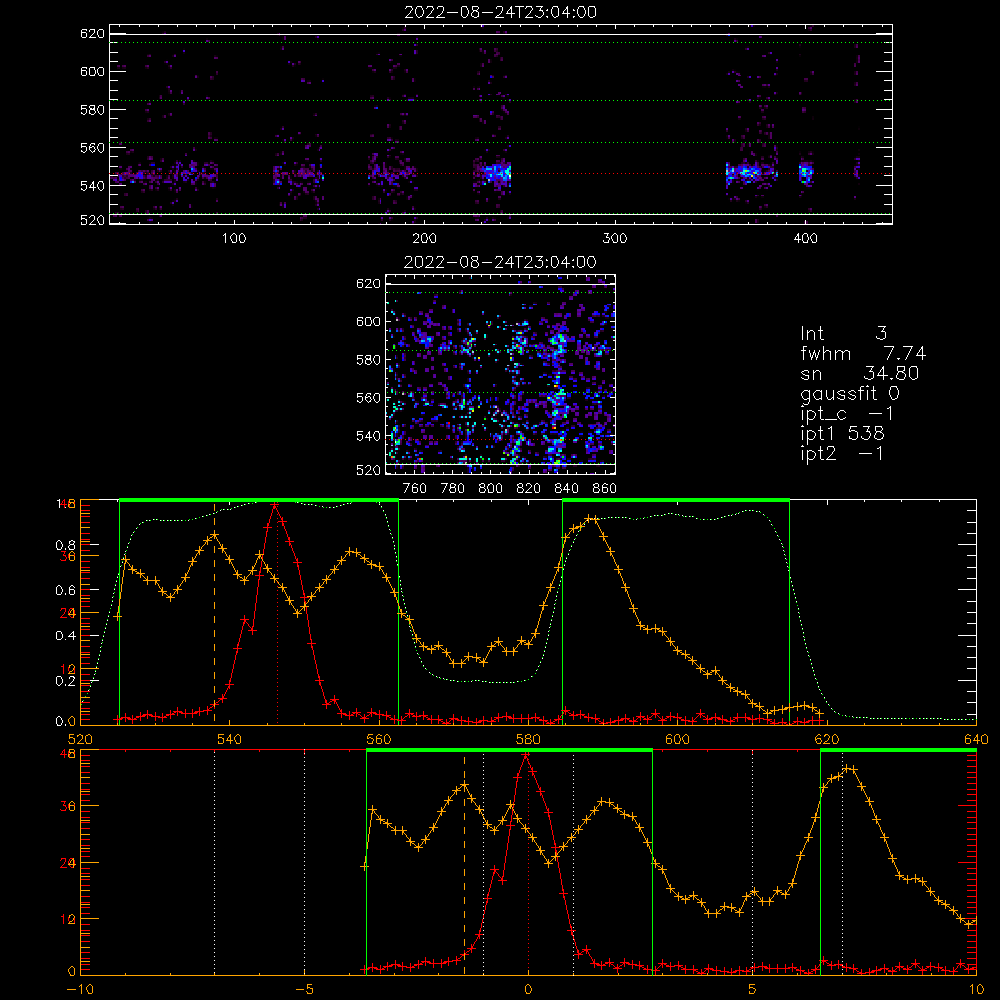
Task: Select the 'ipt1 538' readout text
Action: (842, 434)
